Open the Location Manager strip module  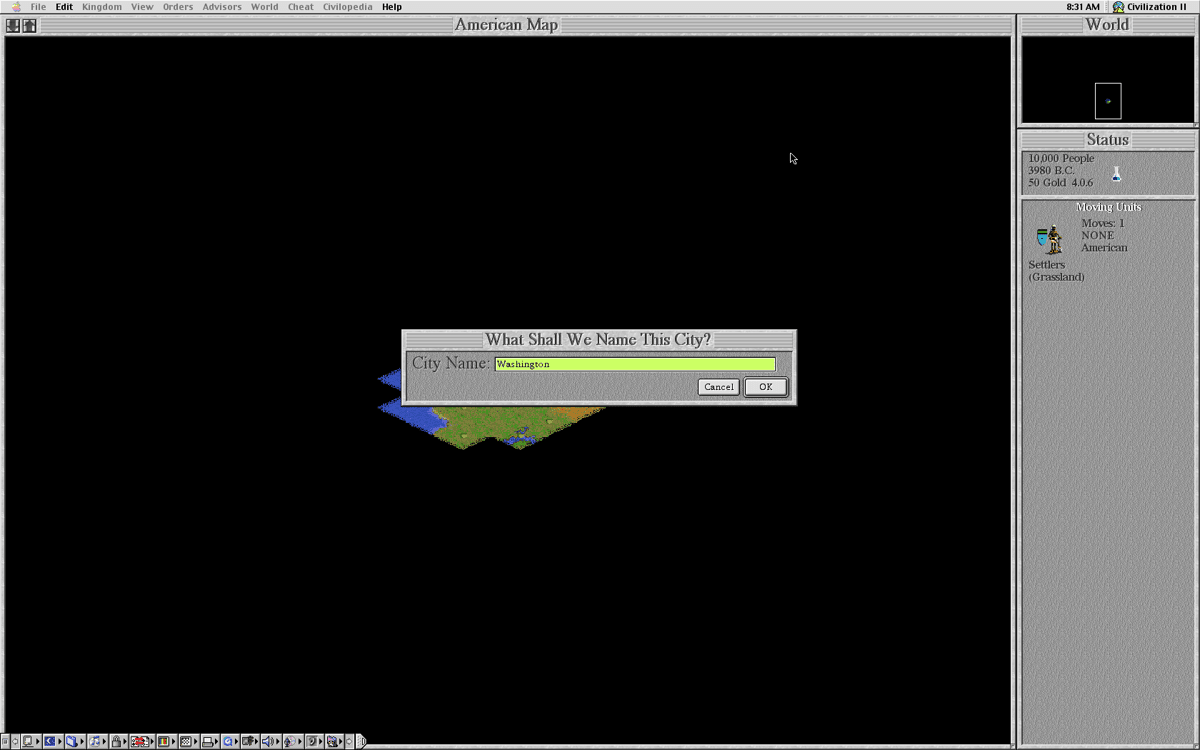click(142, 741)
